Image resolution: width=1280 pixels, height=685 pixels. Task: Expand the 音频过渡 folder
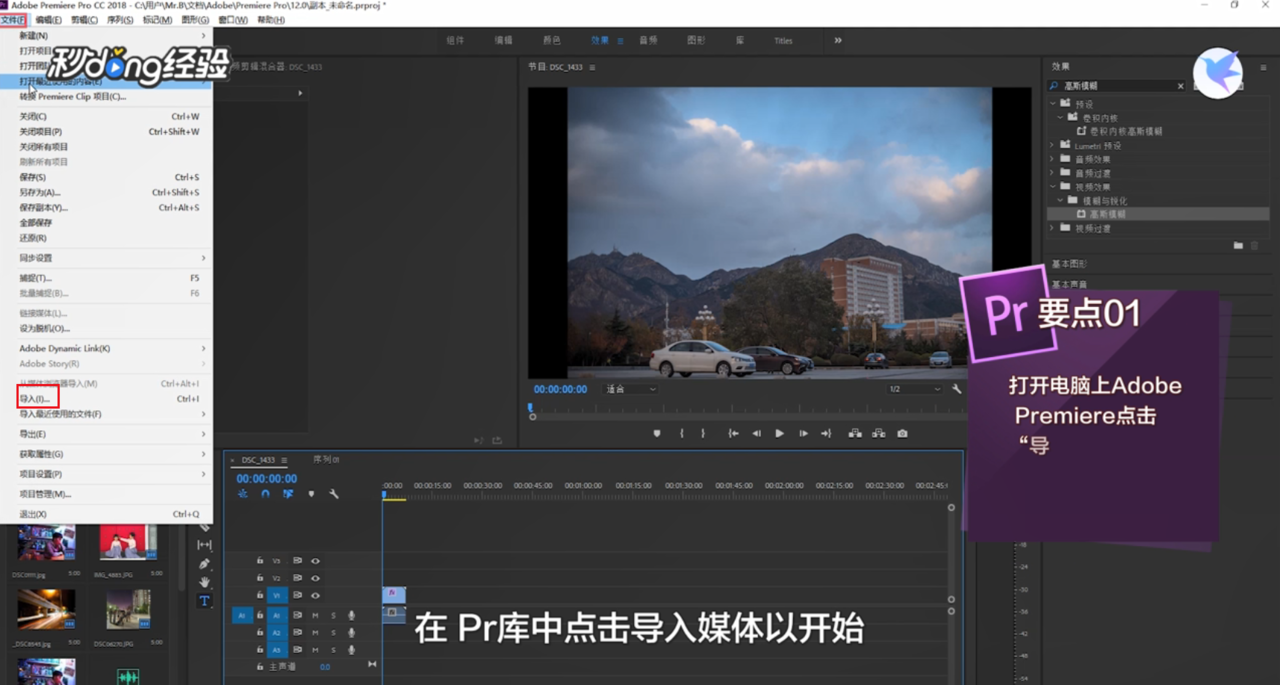pyautogui.click(x=1053, y=173)
